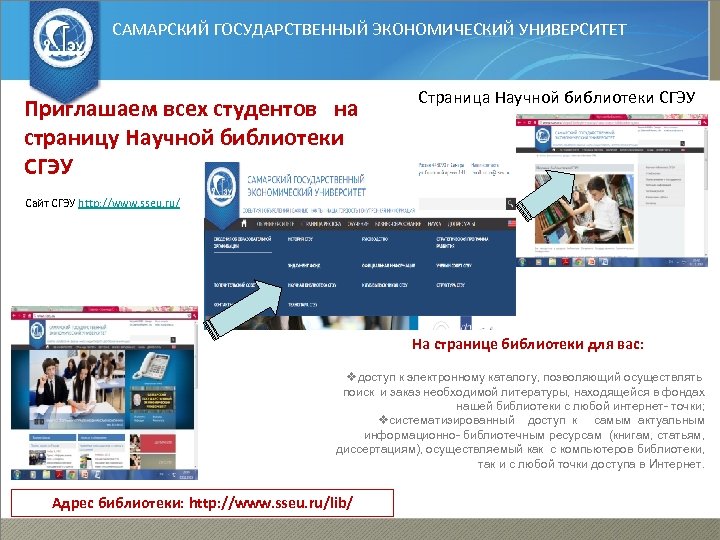720x540 pixels.
Task: Click the search icon on top-right library page
Action: pos(682,143)
